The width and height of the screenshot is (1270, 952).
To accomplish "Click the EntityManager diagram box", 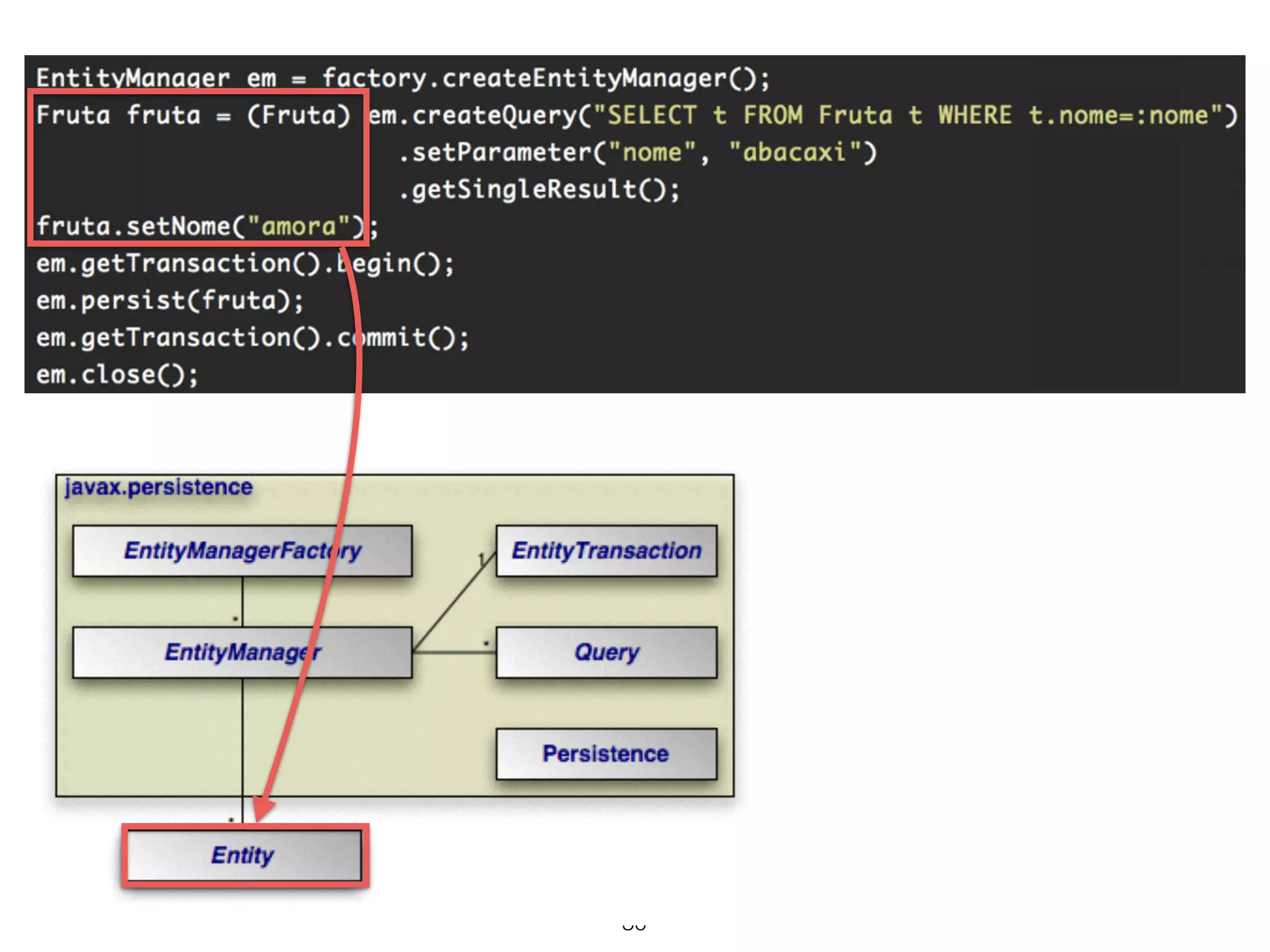I will (242, 652).
